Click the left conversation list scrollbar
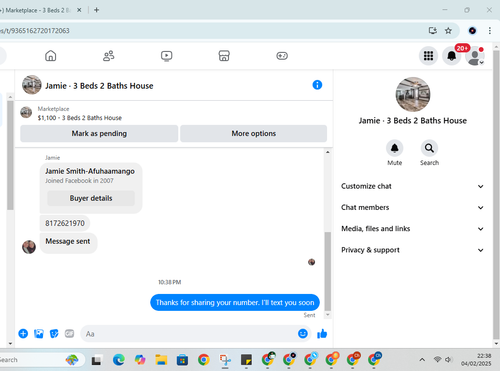This screenshot has height=371, width=500. 10,155
